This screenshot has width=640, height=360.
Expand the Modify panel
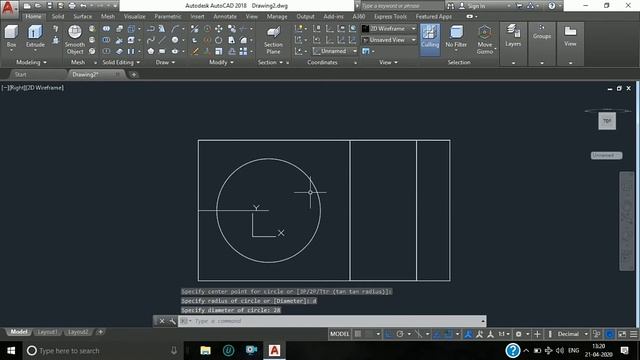[x=221, y=62]
